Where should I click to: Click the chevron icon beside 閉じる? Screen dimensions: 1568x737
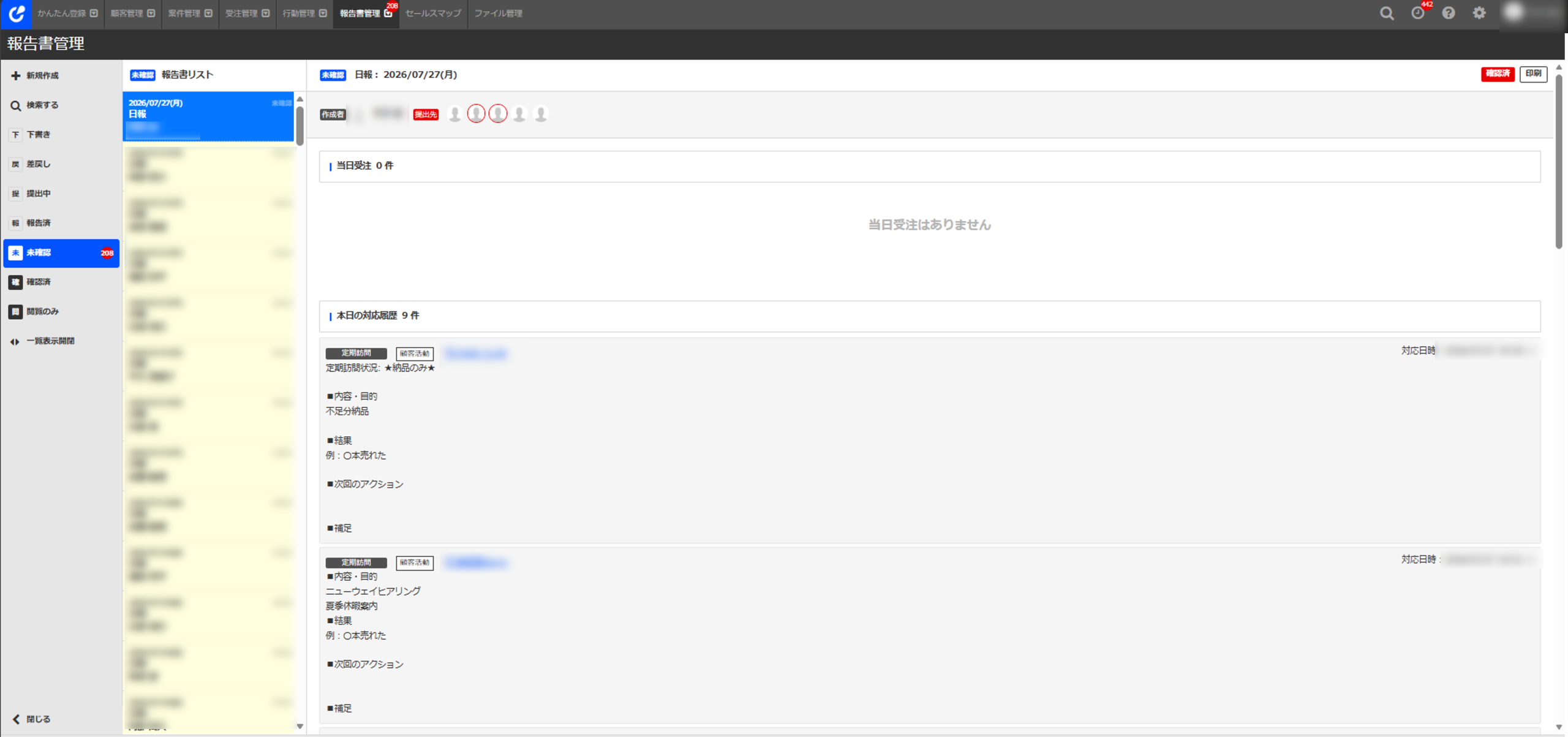tap(16, 719)
